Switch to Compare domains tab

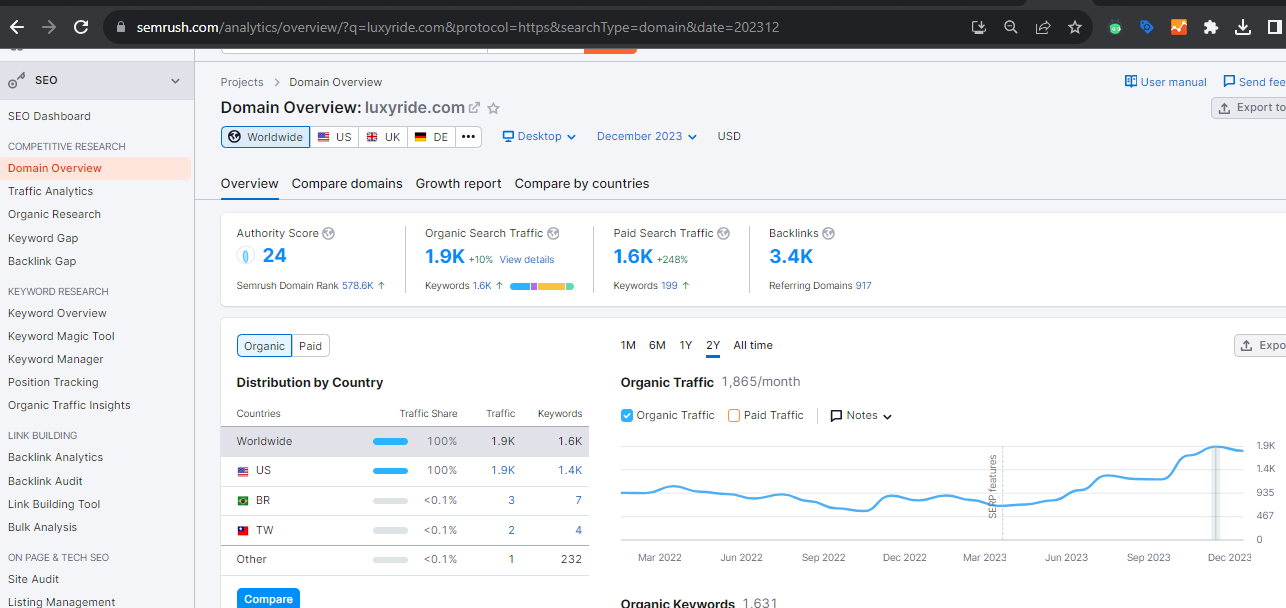347,184
